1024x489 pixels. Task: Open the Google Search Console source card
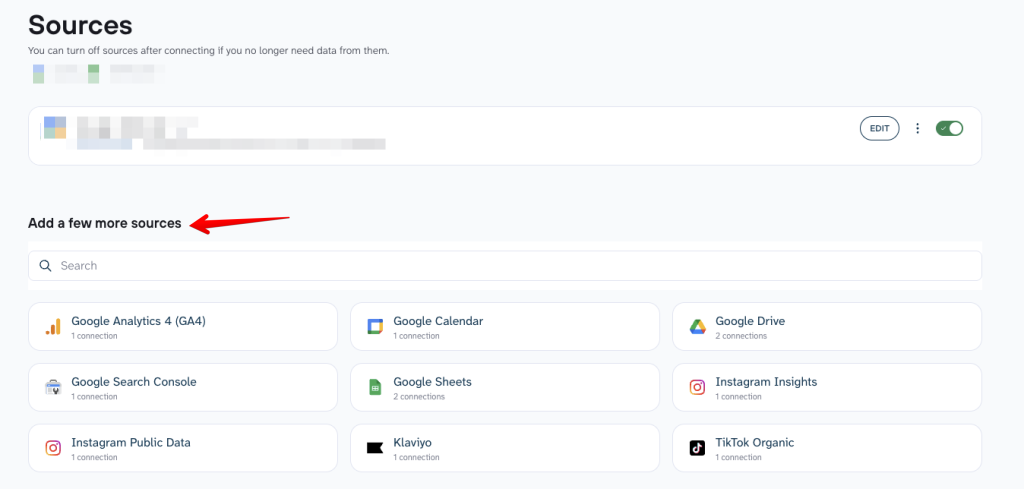pyautogui.click(x=183, y=387)
